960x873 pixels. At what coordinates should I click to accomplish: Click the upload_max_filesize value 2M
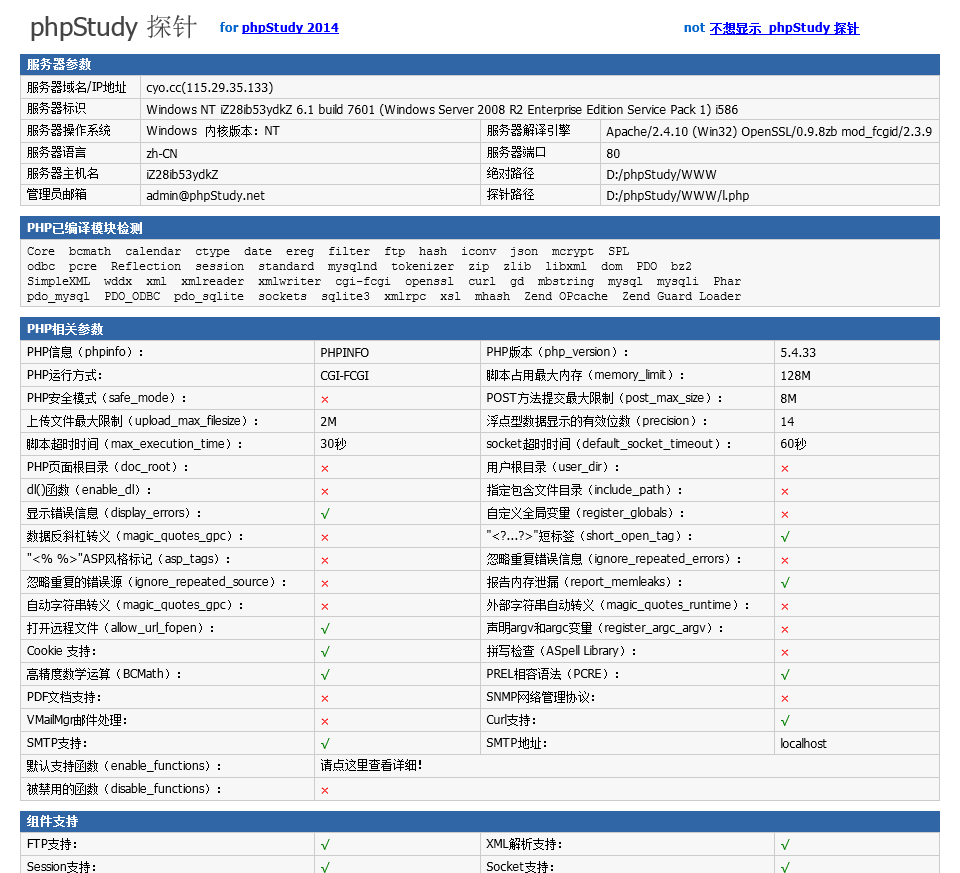(329, 422)
